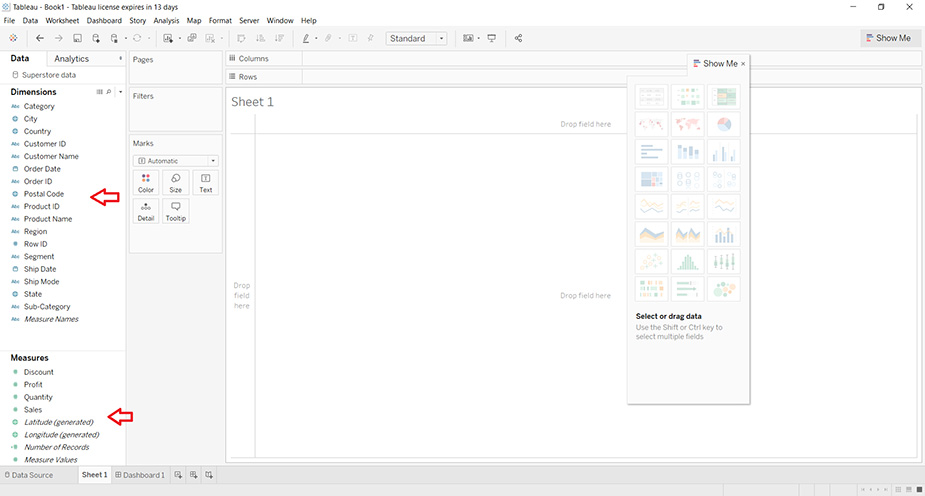The height and width of the screenshot is (496, 925).
Task: Select the Postal Code dimension field
Action: pyautogui.click(x=44, y=194)
